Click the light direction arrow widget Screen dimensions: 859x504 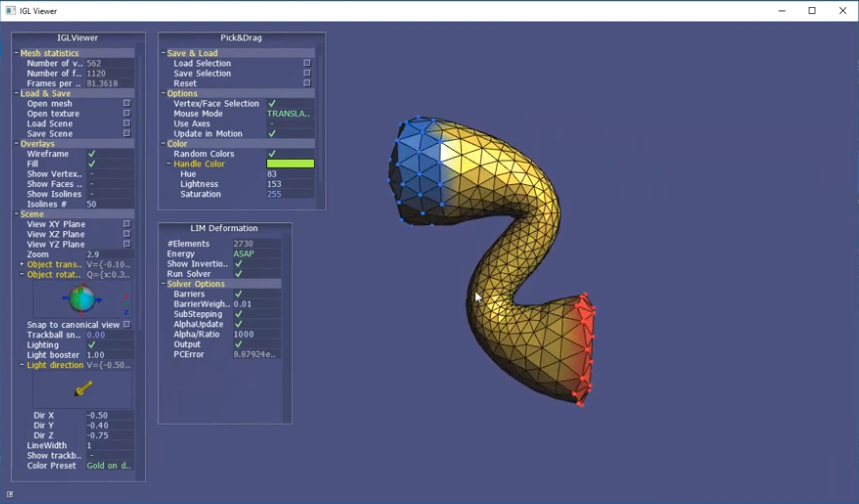coord(83,388)
